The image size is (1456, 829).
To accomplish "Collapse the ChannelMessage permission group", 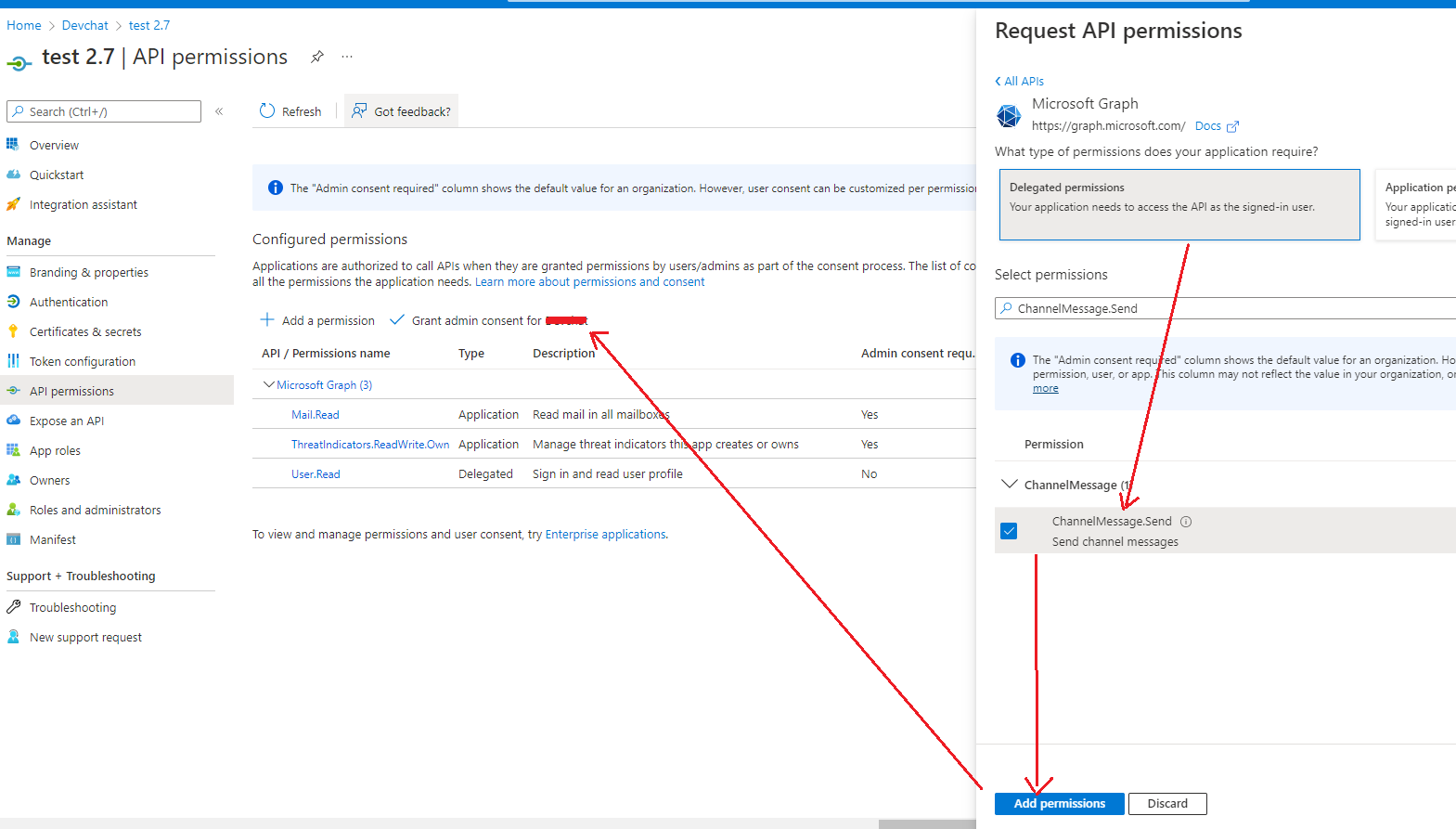I will (1010, 484).
